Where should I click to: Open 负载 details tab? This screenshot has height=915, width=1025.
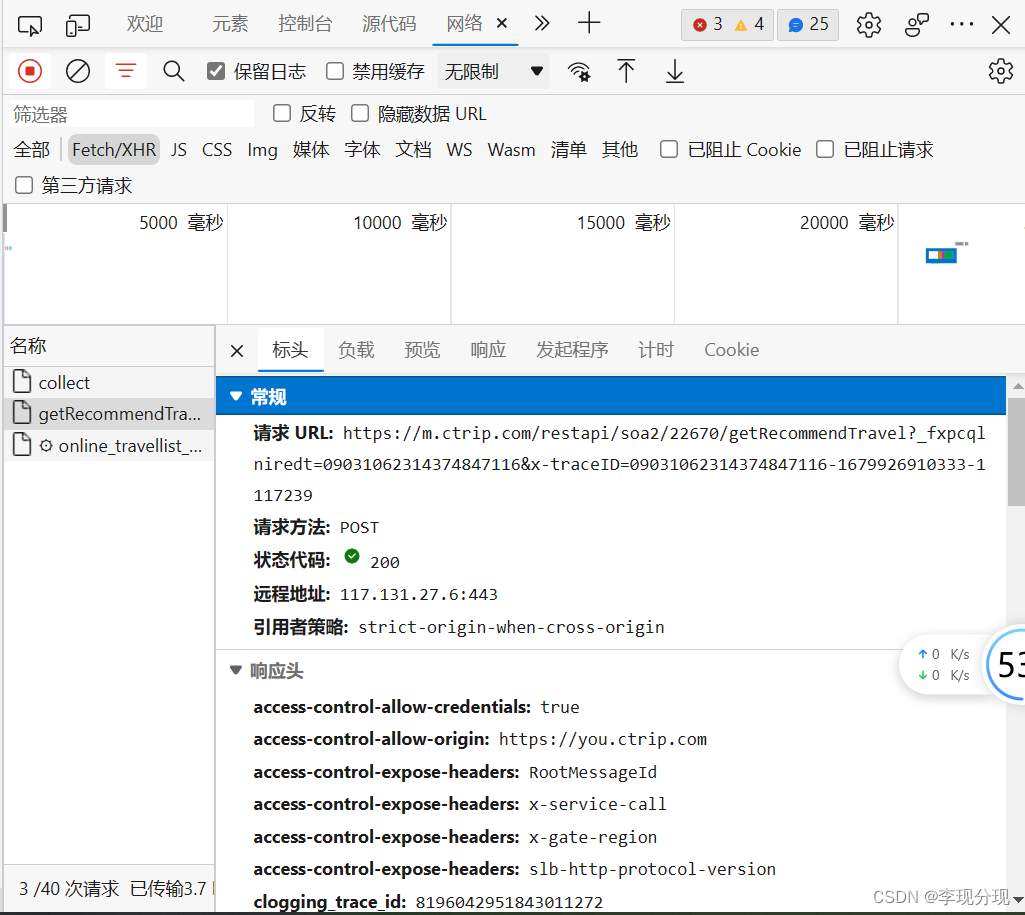click(x=356, y=350)
